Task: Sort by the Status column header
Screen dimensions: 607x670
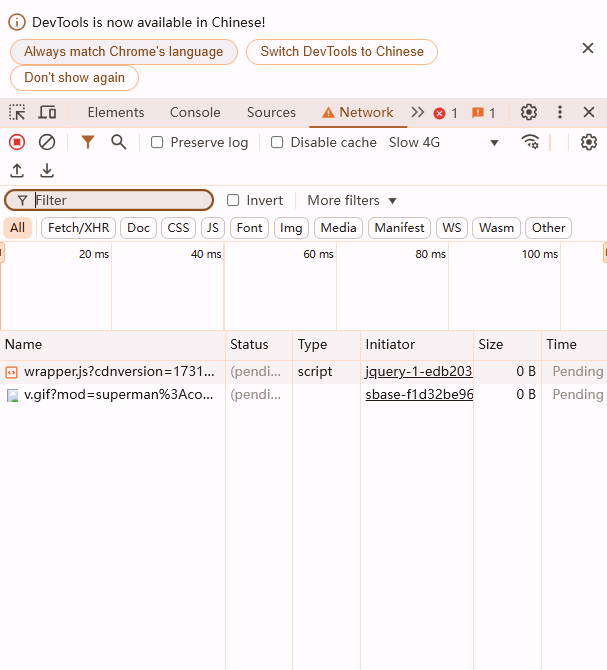Action: (x=259, y=344)
